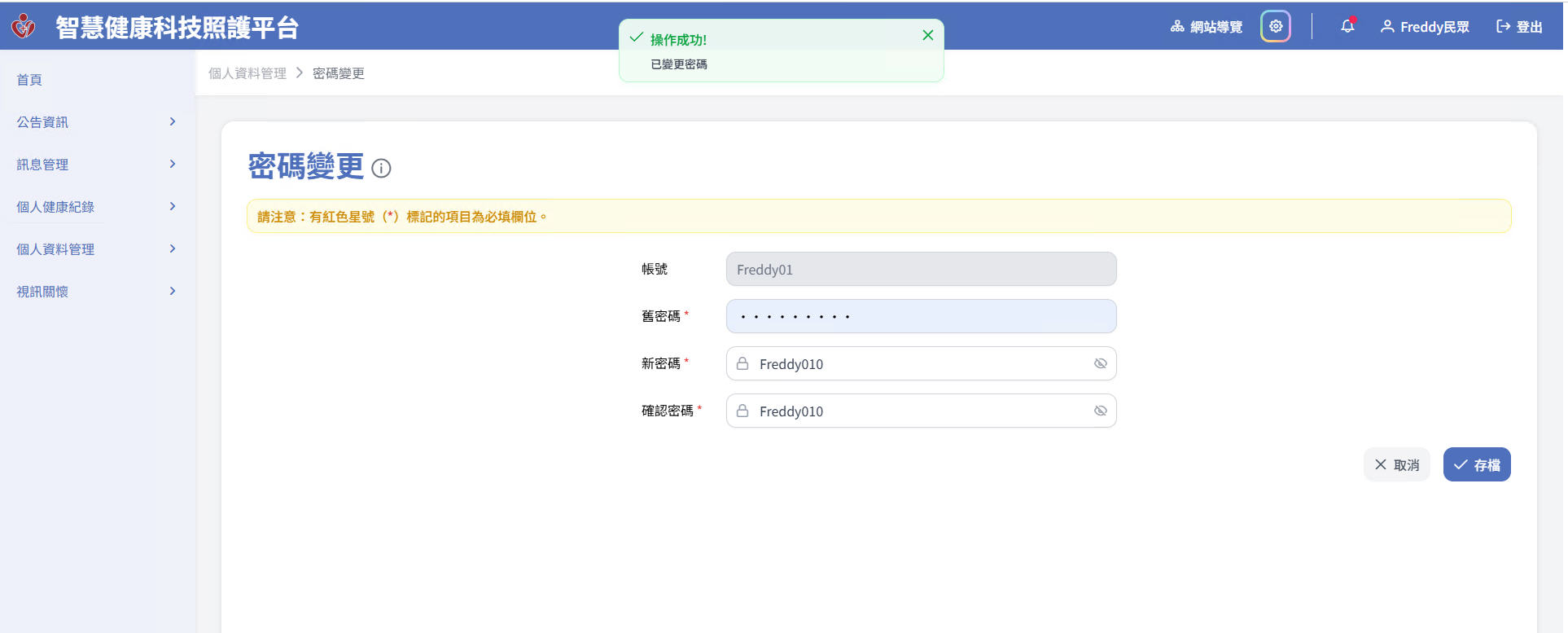Close the success notification popup

click(x=927, y=35)
